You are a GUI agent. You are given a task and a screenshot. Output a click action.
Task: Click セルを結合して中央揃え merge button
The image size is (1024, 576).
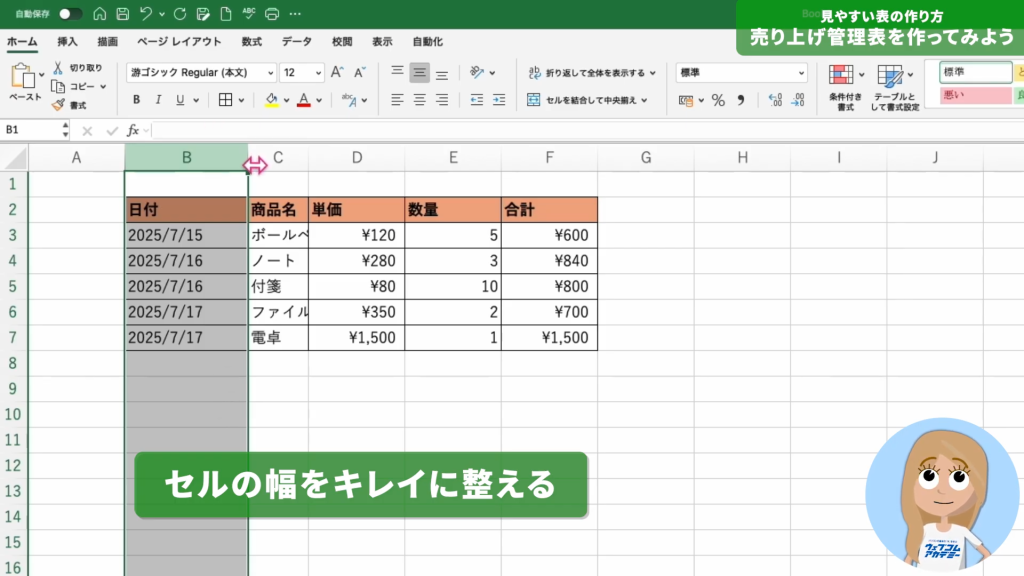click(x=589, y=100)
